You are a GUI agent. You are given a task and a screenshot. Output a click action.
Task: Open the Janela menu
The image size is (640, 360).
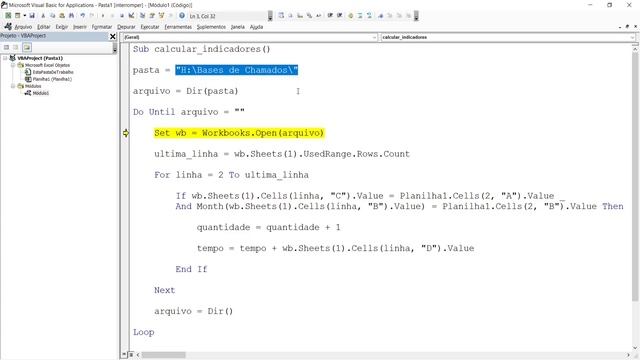point(238,27)
